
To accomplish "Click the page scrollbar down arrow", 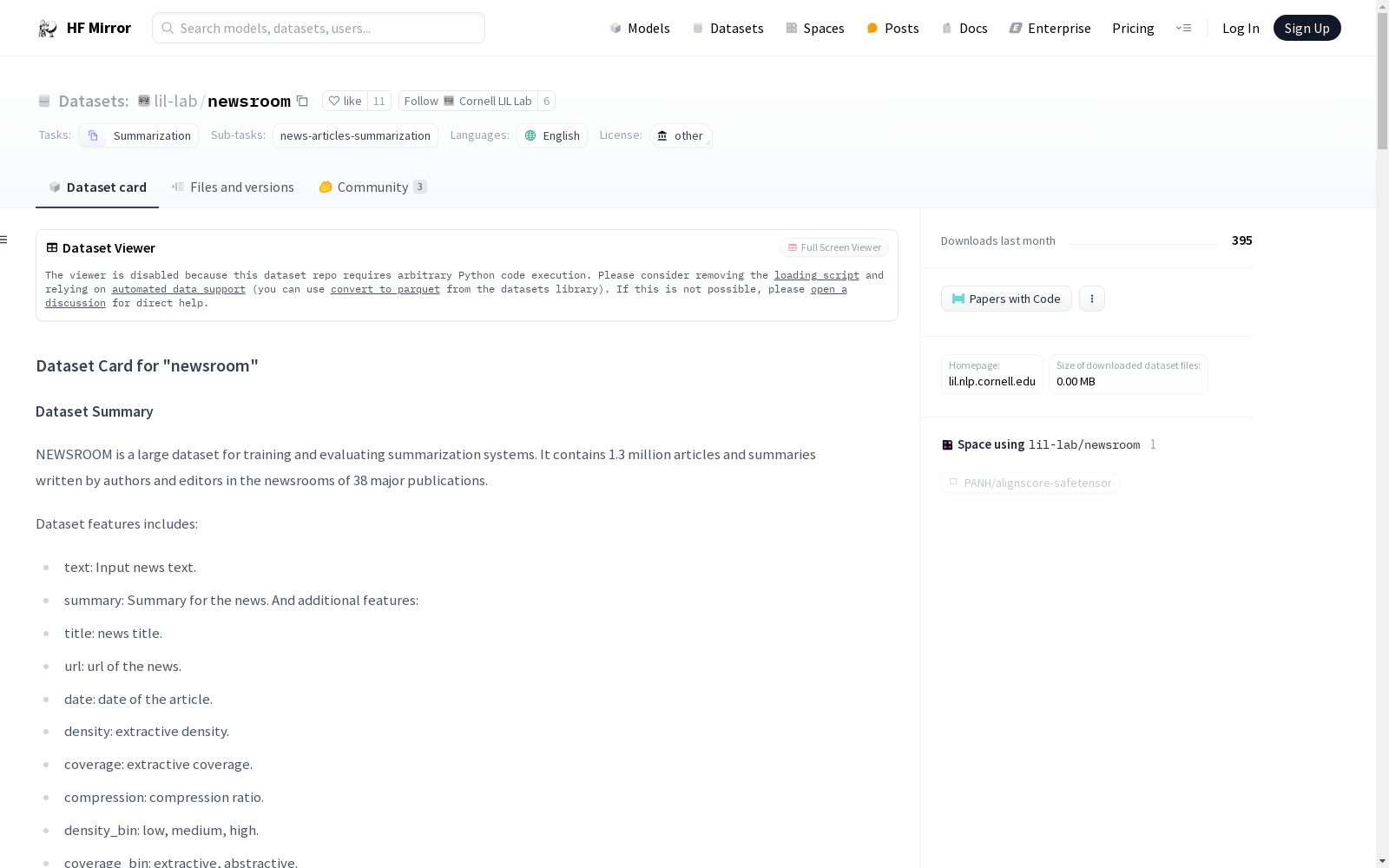I will click(x=1382, y=860).
